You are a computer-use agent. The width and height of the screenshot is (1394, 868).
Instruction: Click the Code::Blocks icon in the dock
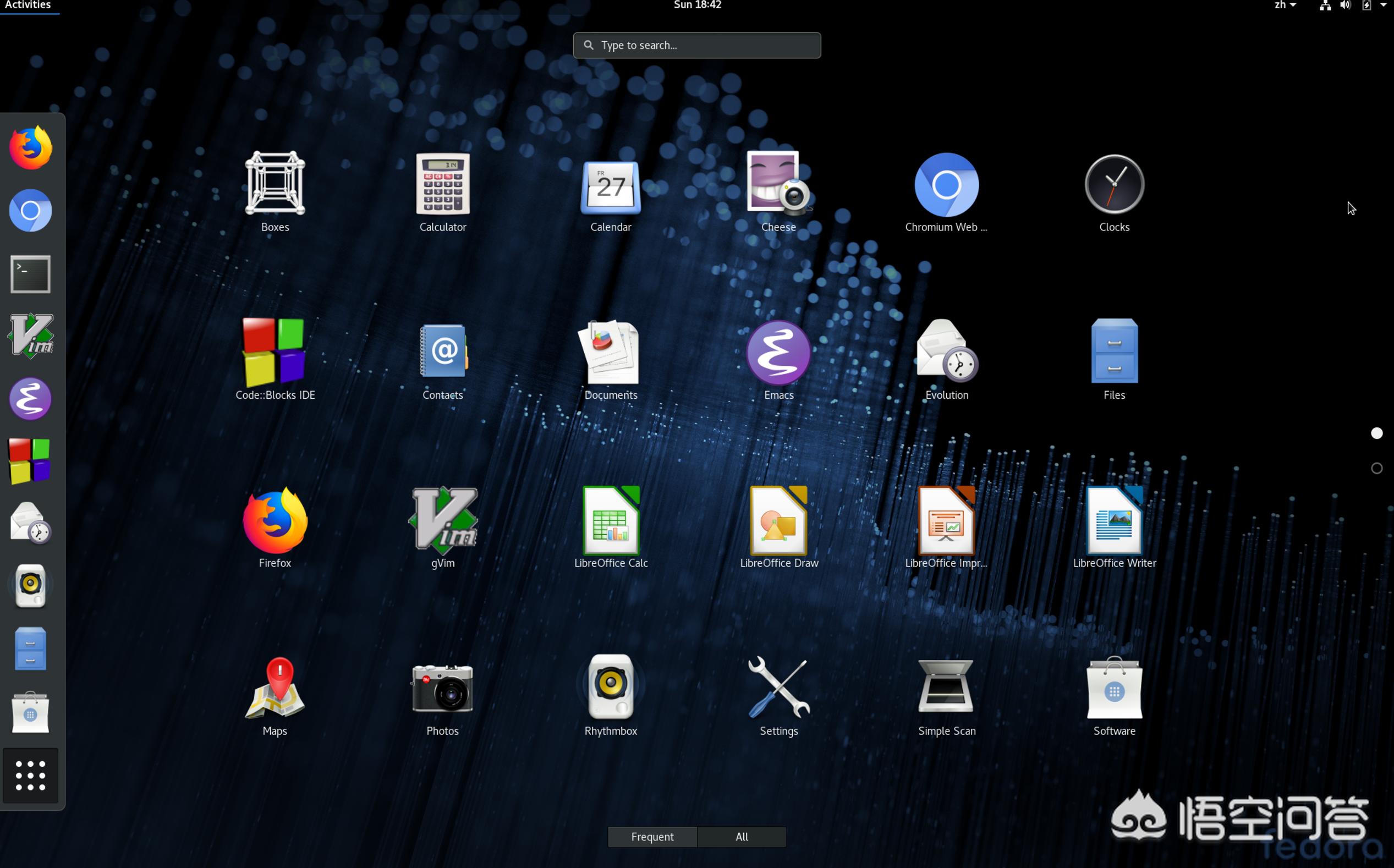(x=30, y=462)
